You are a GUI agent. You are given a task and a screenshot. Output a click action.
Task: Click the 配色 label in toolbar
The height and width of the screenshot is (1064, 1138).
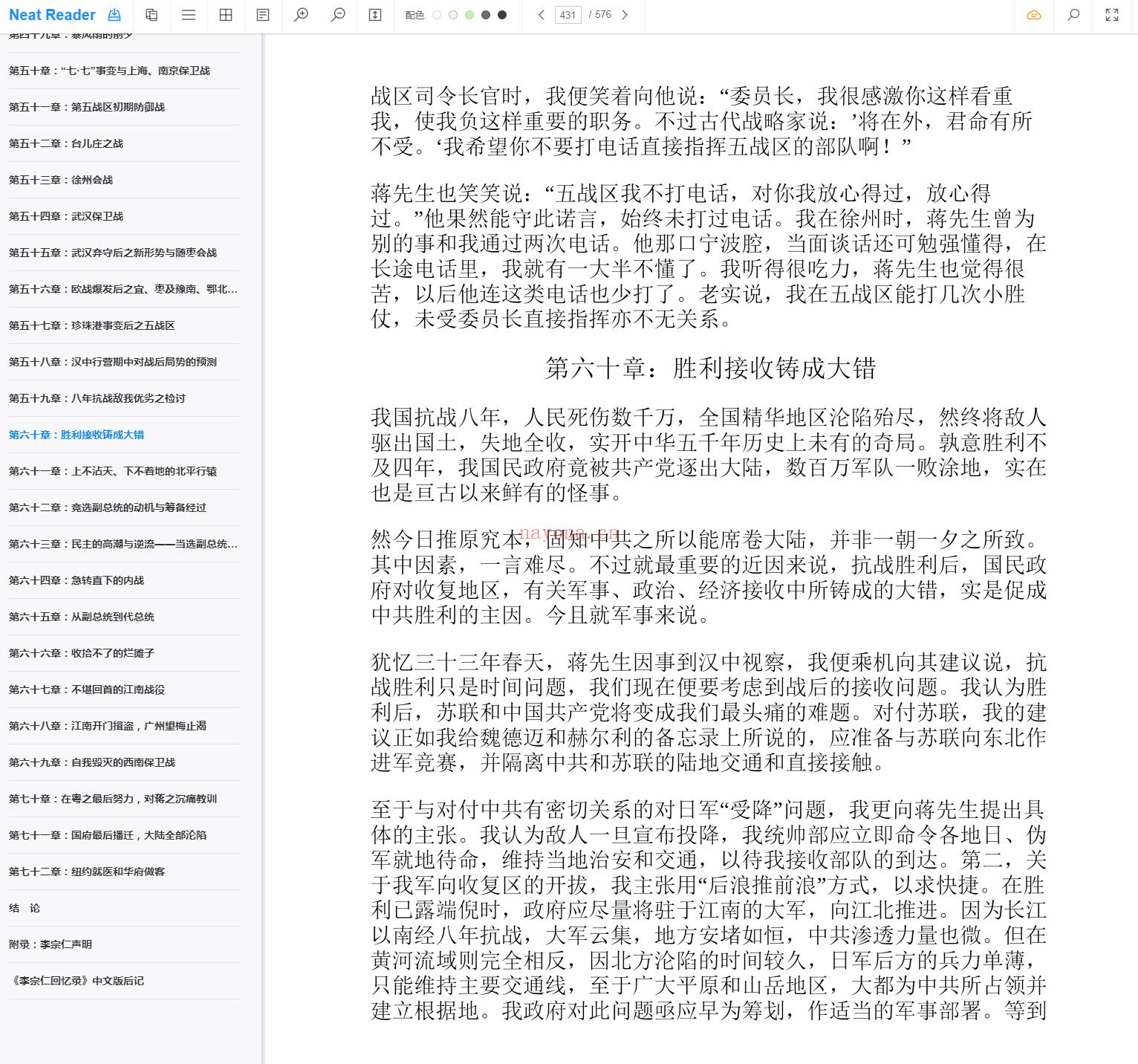pyautogui.click(x=415, y=15)
